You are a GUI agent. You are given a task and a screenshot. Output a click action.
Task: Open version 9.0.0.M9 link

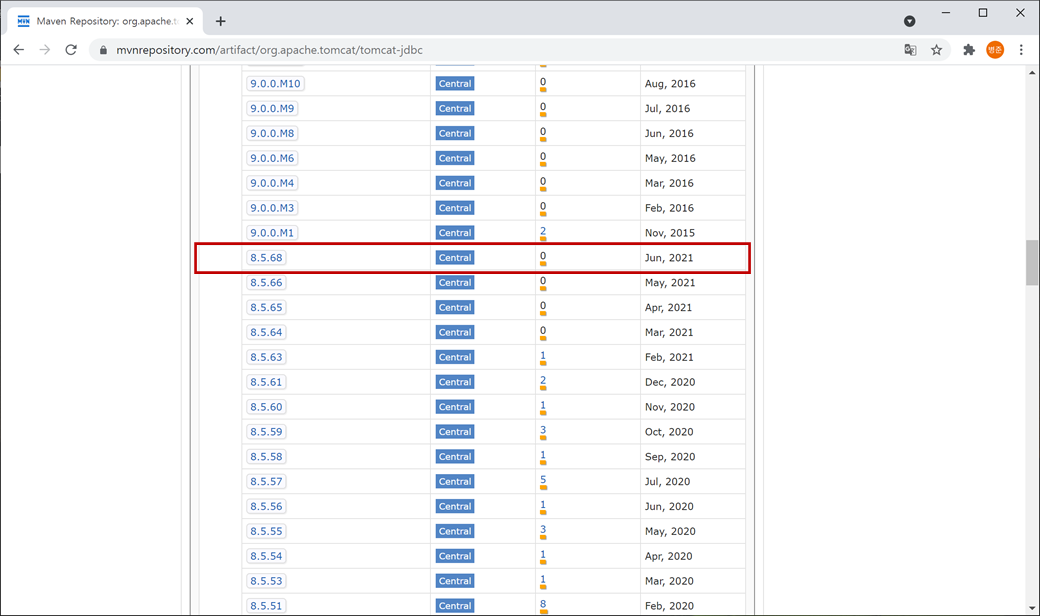point(272,108)
